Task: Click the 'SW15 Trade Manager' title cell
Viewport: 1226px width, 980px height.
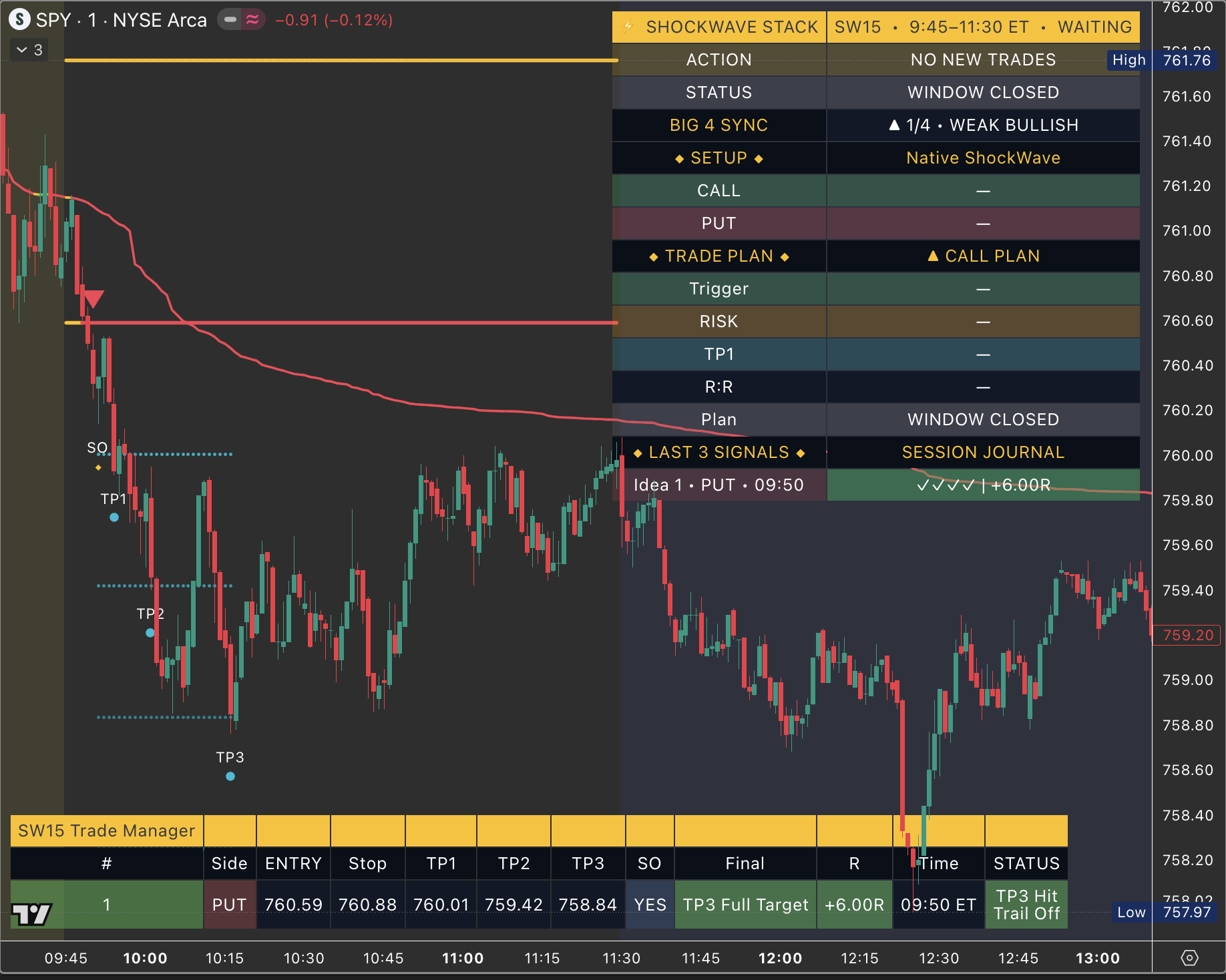Action: pyautogui.click(x=107, y=830)
